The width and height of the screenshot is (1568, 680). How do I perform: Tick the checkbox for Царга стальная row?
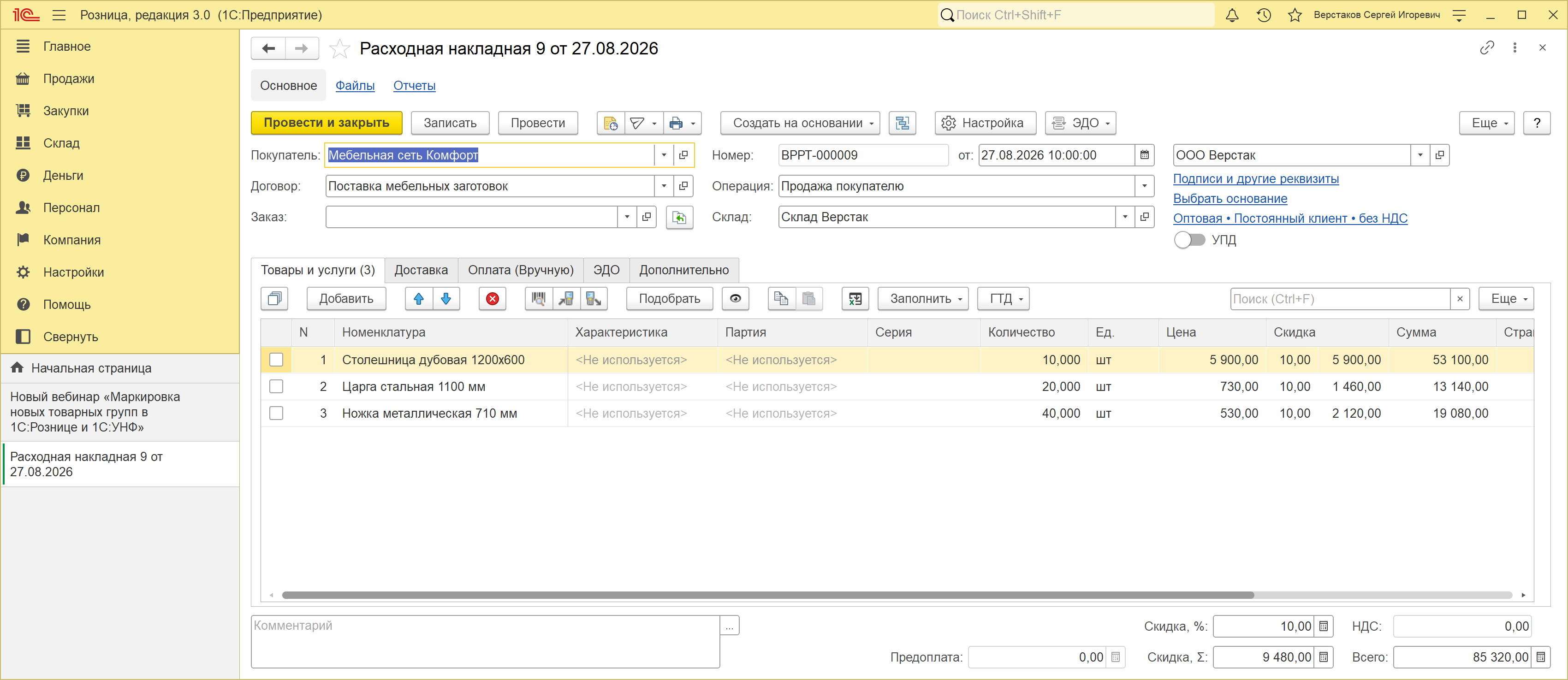click(x=276, y=387)
